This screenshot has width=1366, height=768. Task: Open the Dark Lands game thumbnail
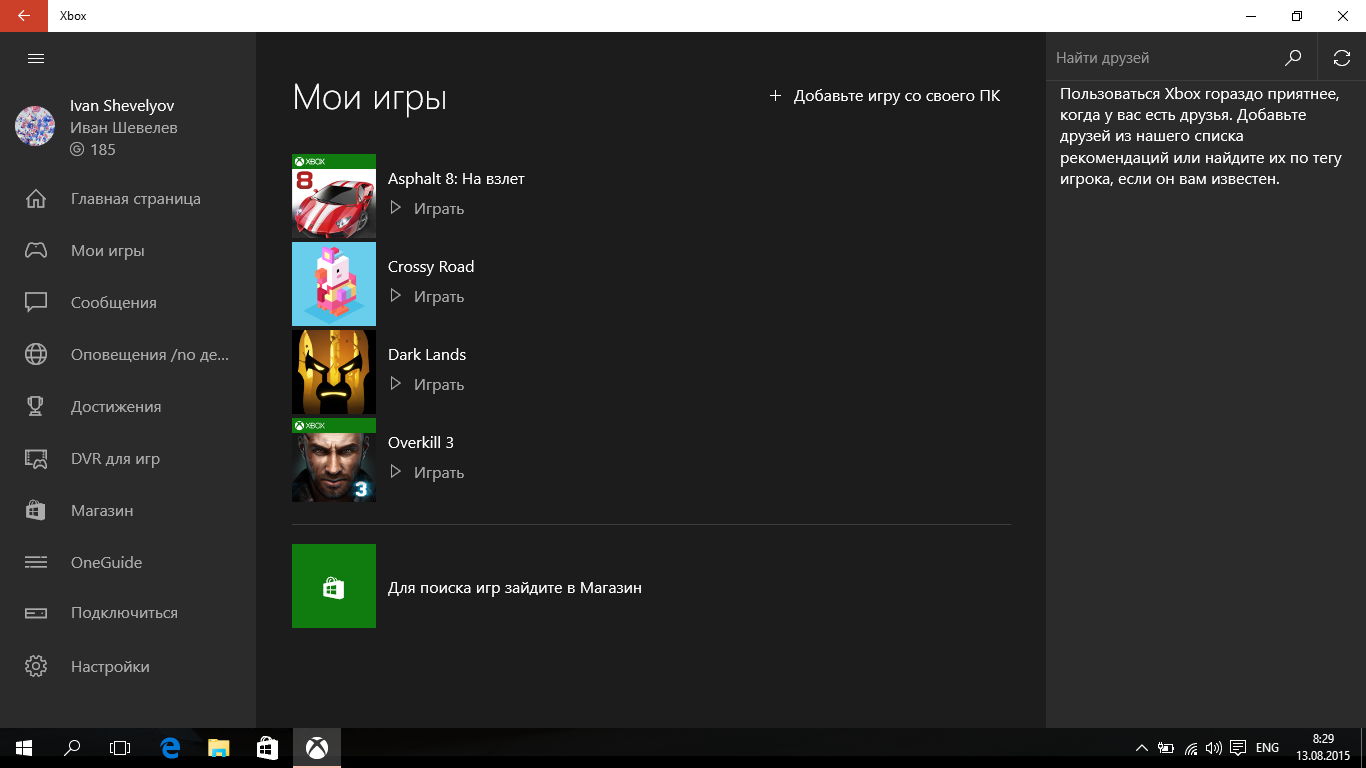tap(334, 372)
